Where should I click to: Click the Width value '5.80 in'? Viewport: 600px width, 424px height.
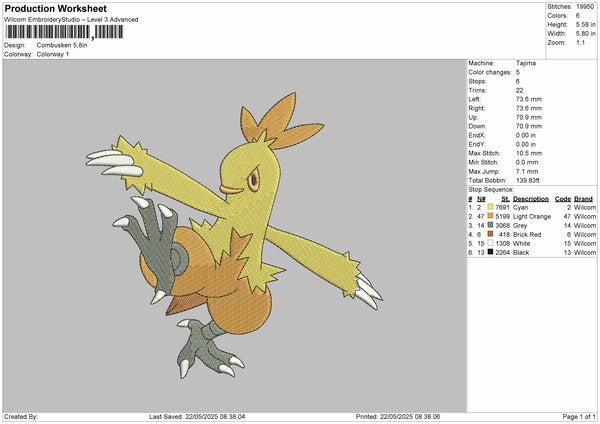585,34
